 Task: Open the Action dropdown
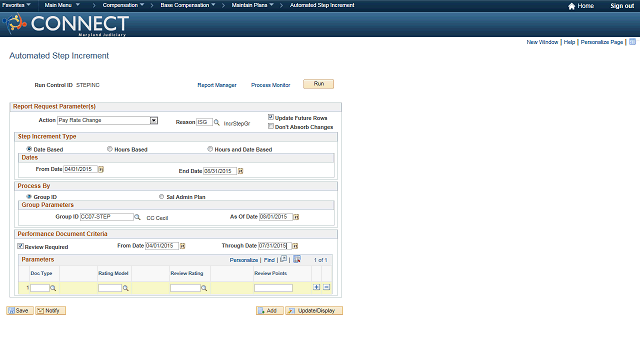(x=154, y=120)
